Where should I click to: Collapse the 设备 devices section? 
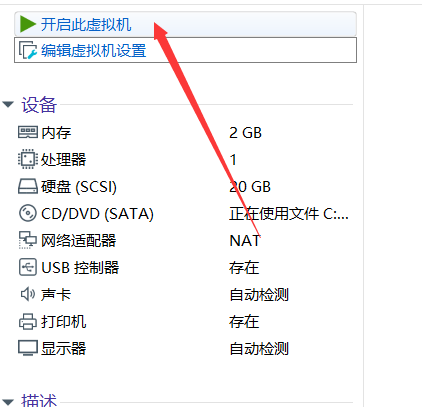tap(8, 105)
